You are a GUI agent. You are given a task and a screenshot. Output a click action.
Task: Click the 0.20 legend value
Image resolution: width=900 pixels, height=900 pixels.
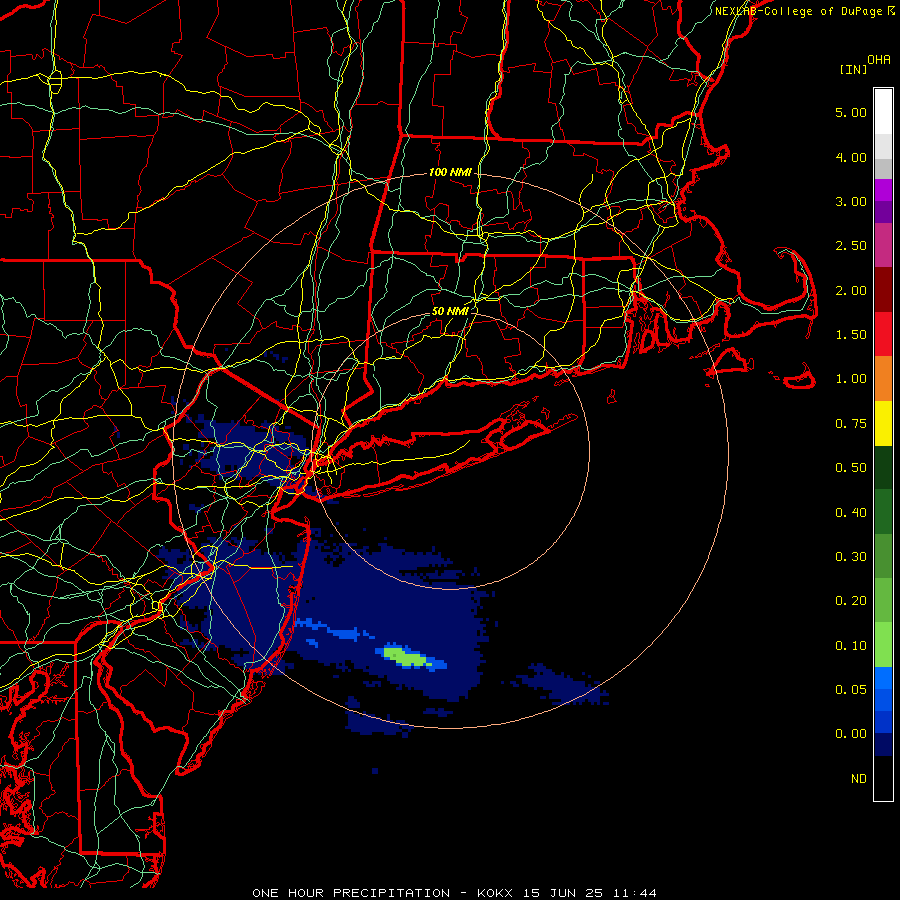851,601
